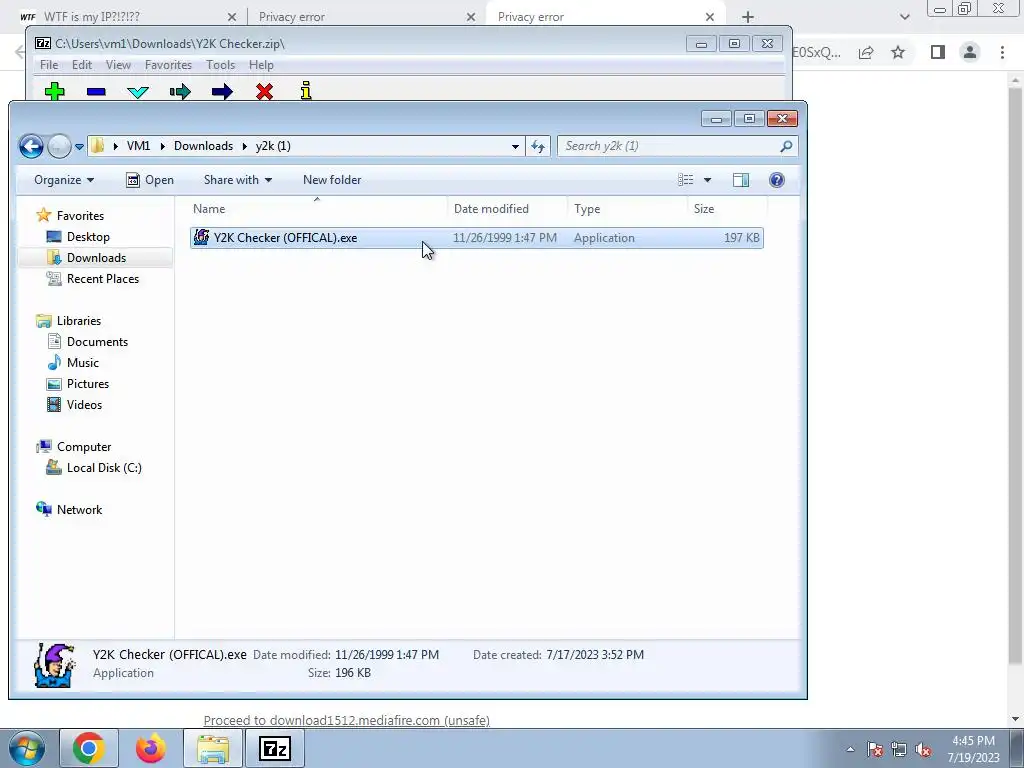1024x768 pixels.
Task: Click the 7-Zip Delete red X icon
Action: 264,91
